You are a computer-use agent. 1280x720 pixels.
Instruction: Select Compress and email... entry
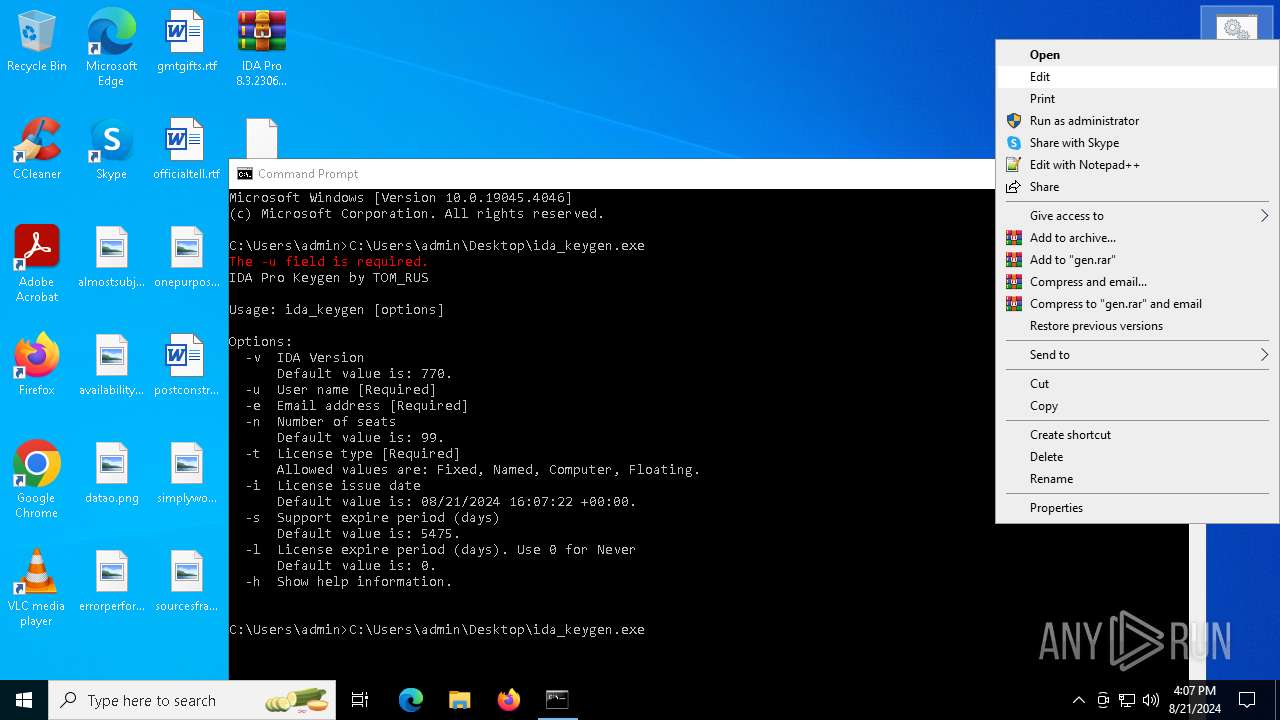pyautogui.click(x=1137, y=282)
